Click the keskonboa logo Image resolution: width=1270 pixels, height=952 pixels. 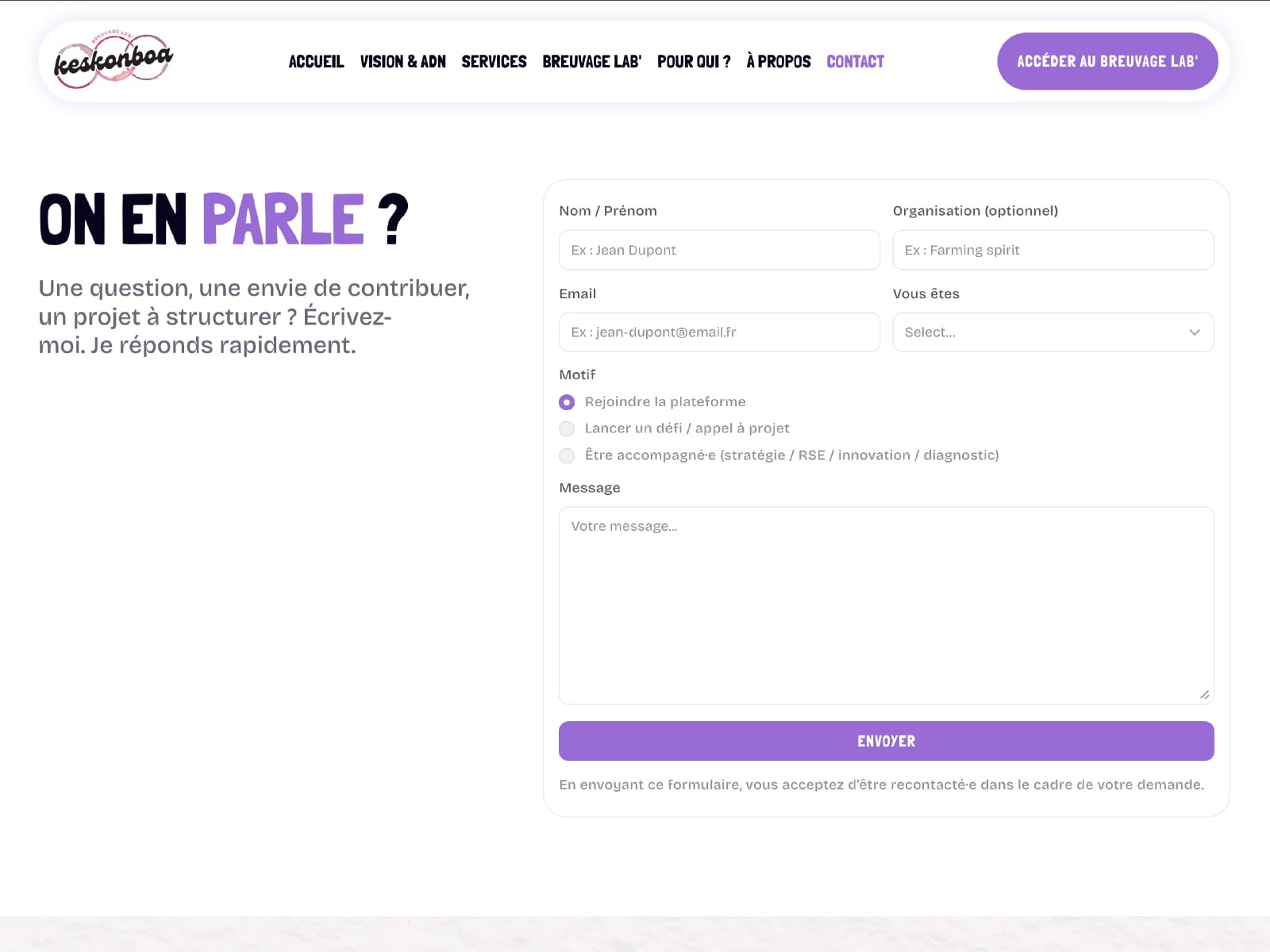pyautogui.click(x=113, y=61)
